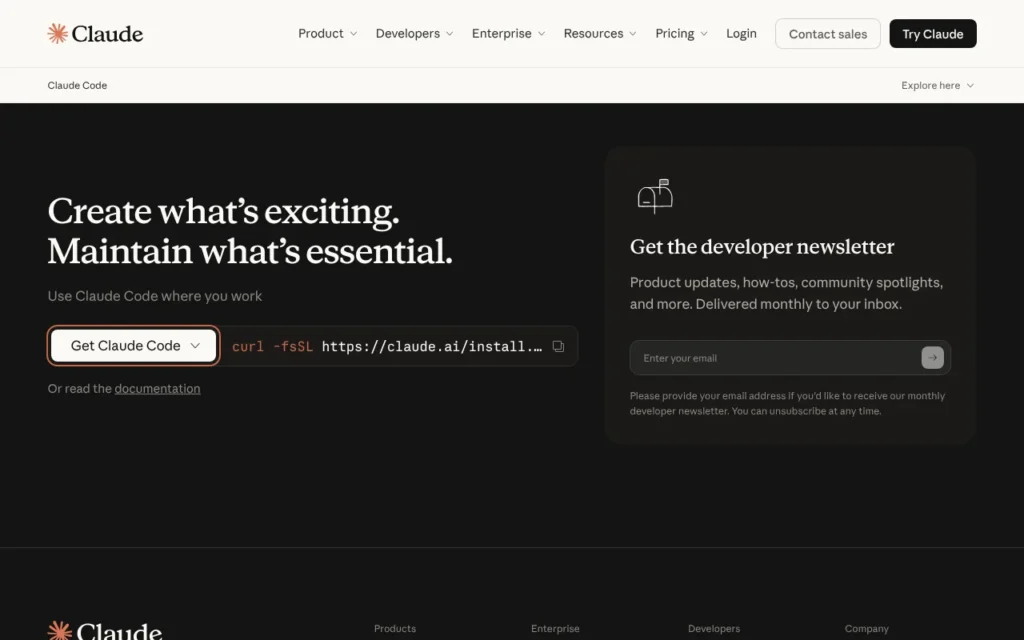Click the Claude Code breadcrumb label
1024x640 pixels.
[77, 86]
